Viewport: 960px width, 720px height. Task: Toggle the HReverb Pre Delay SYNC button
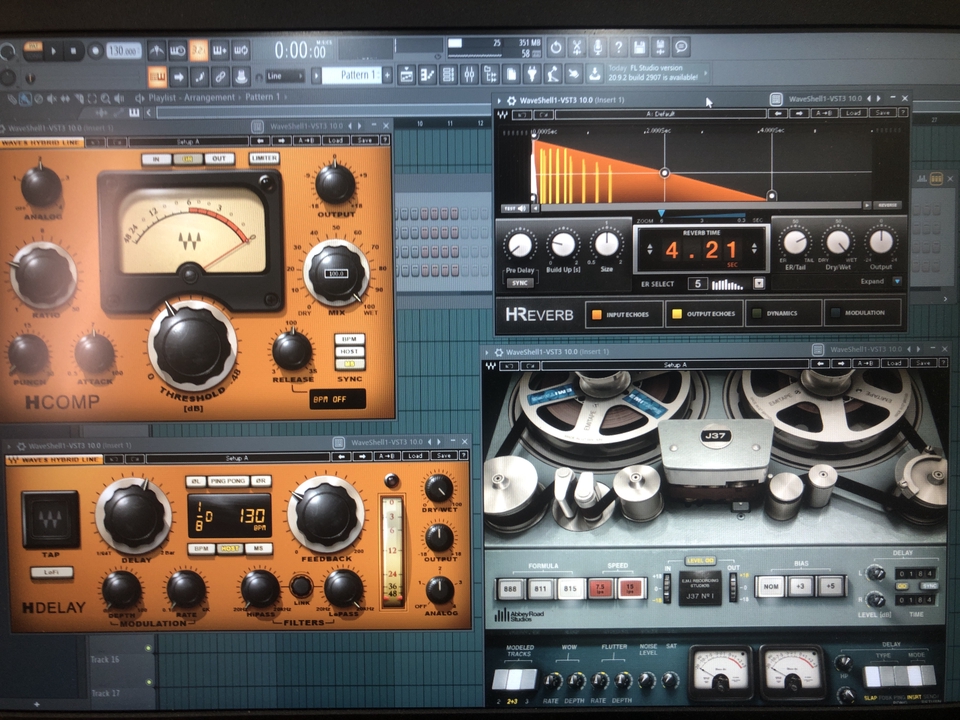(520, 283)
